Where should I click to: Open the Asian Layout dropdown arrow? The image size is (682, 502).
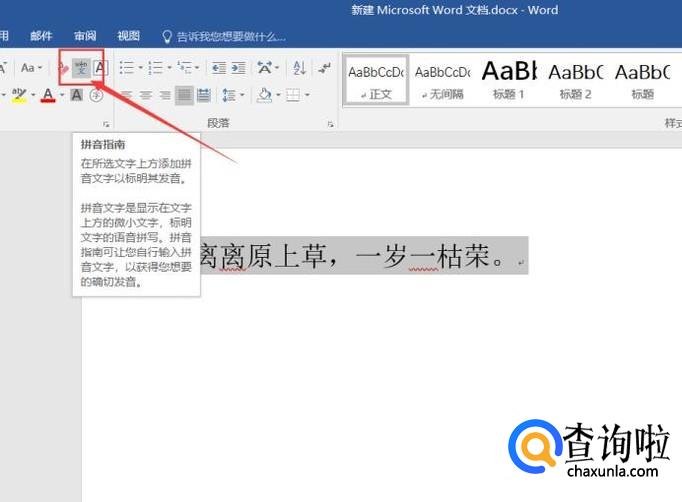tap(277, 68)
